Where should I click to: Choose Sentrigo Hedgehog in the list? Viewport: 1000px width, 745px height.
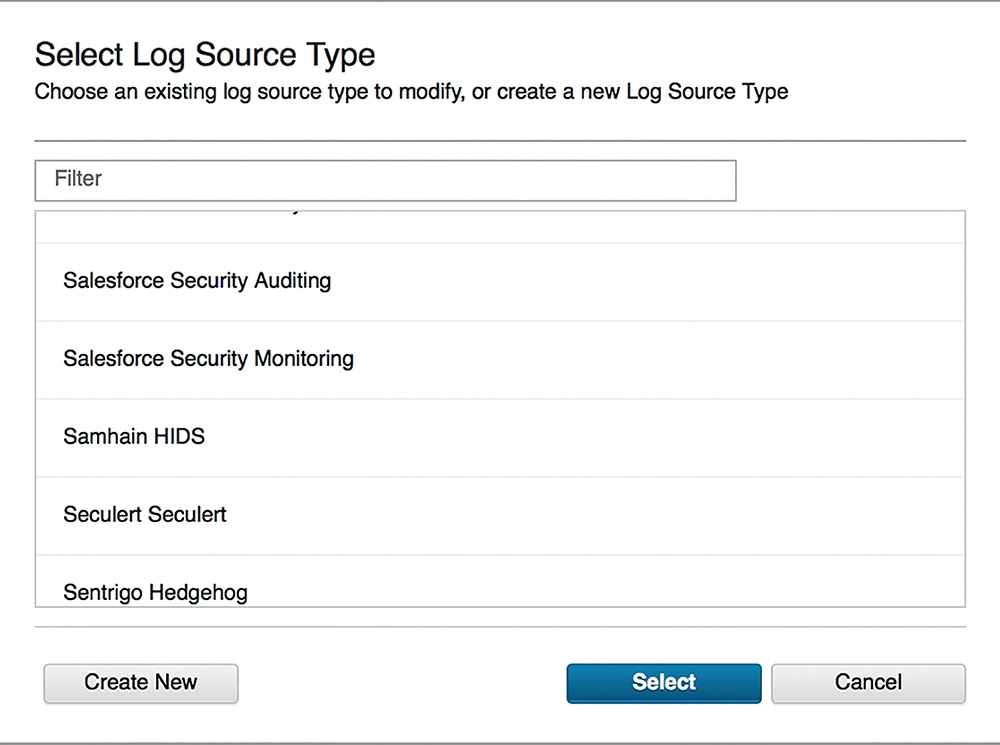(x=500, y=581)
